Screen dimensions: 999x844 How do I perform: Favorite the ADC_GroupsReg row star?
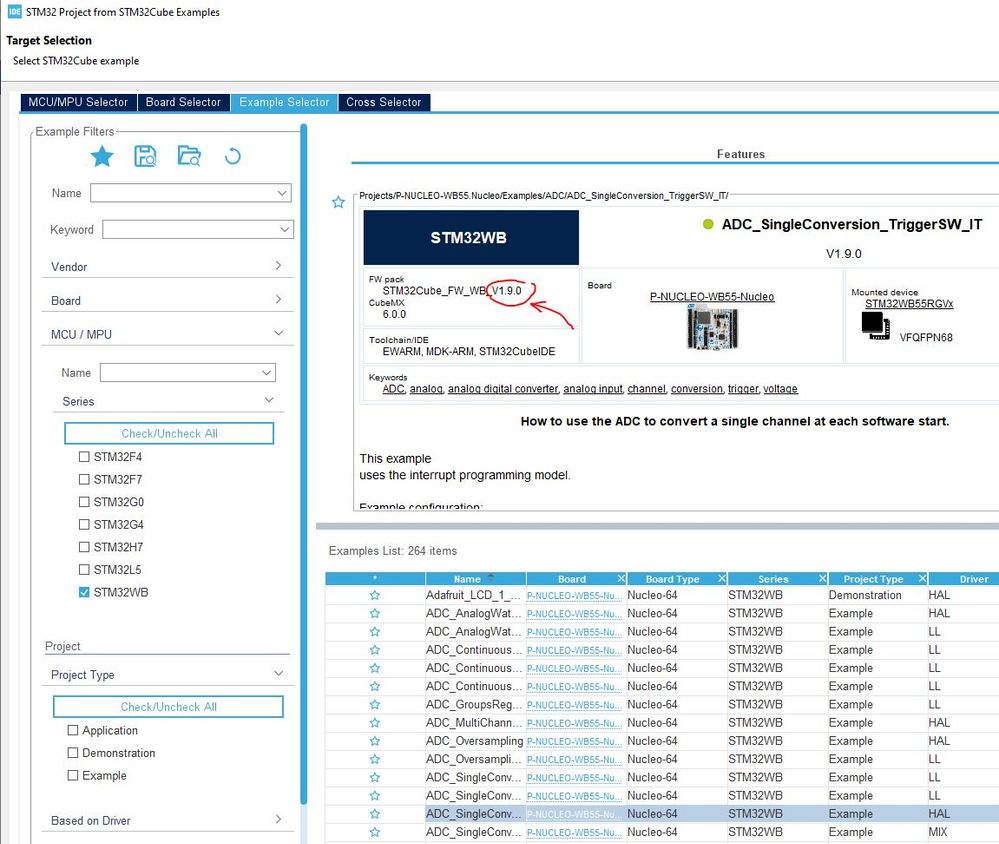coord(375,705)
